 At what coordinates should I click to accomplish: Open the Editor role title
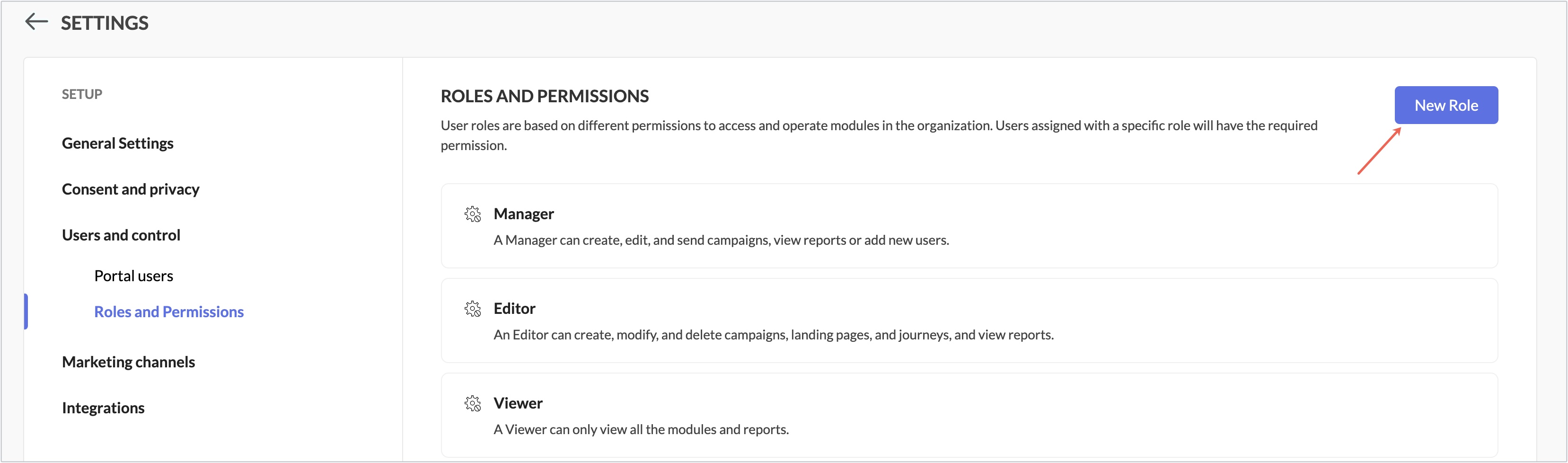[x=514, y=309]
